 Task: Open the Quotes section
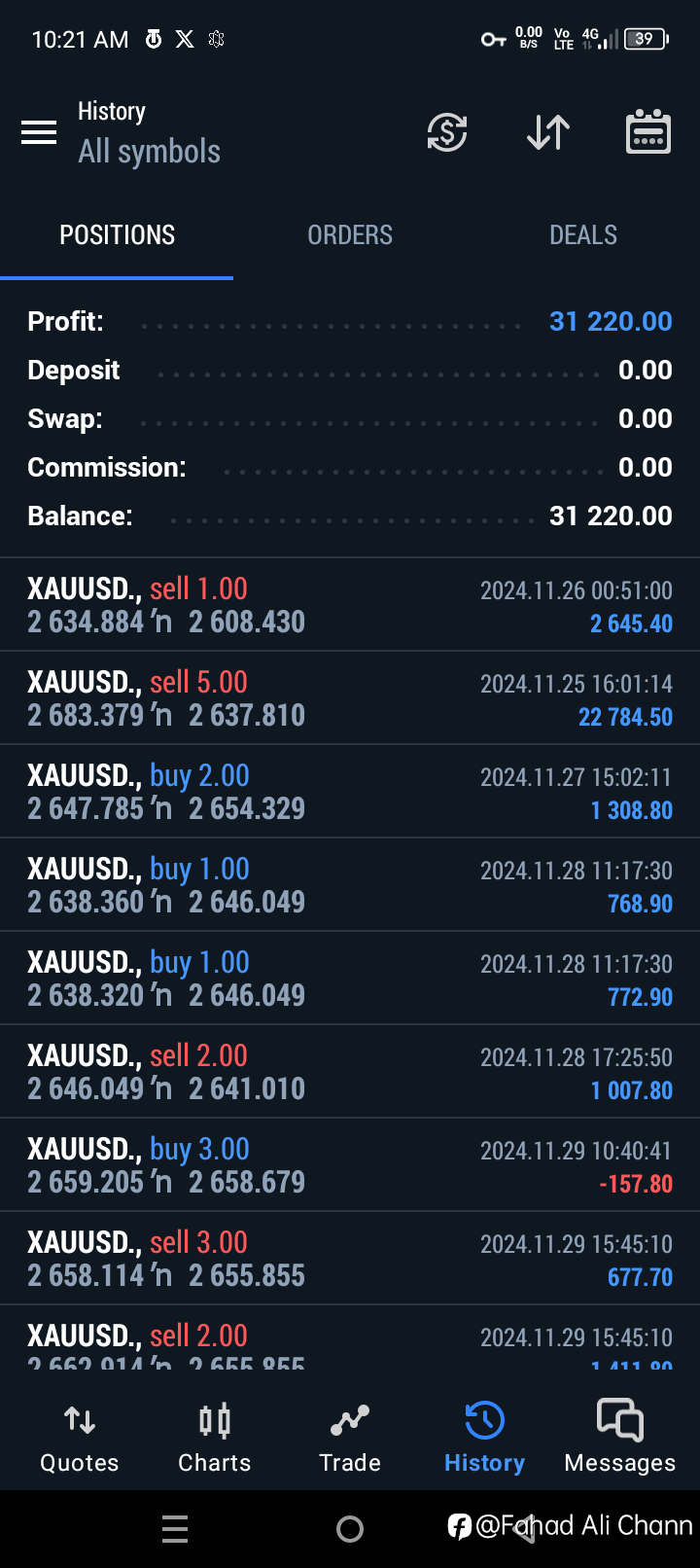click(x=80, y=1438)
